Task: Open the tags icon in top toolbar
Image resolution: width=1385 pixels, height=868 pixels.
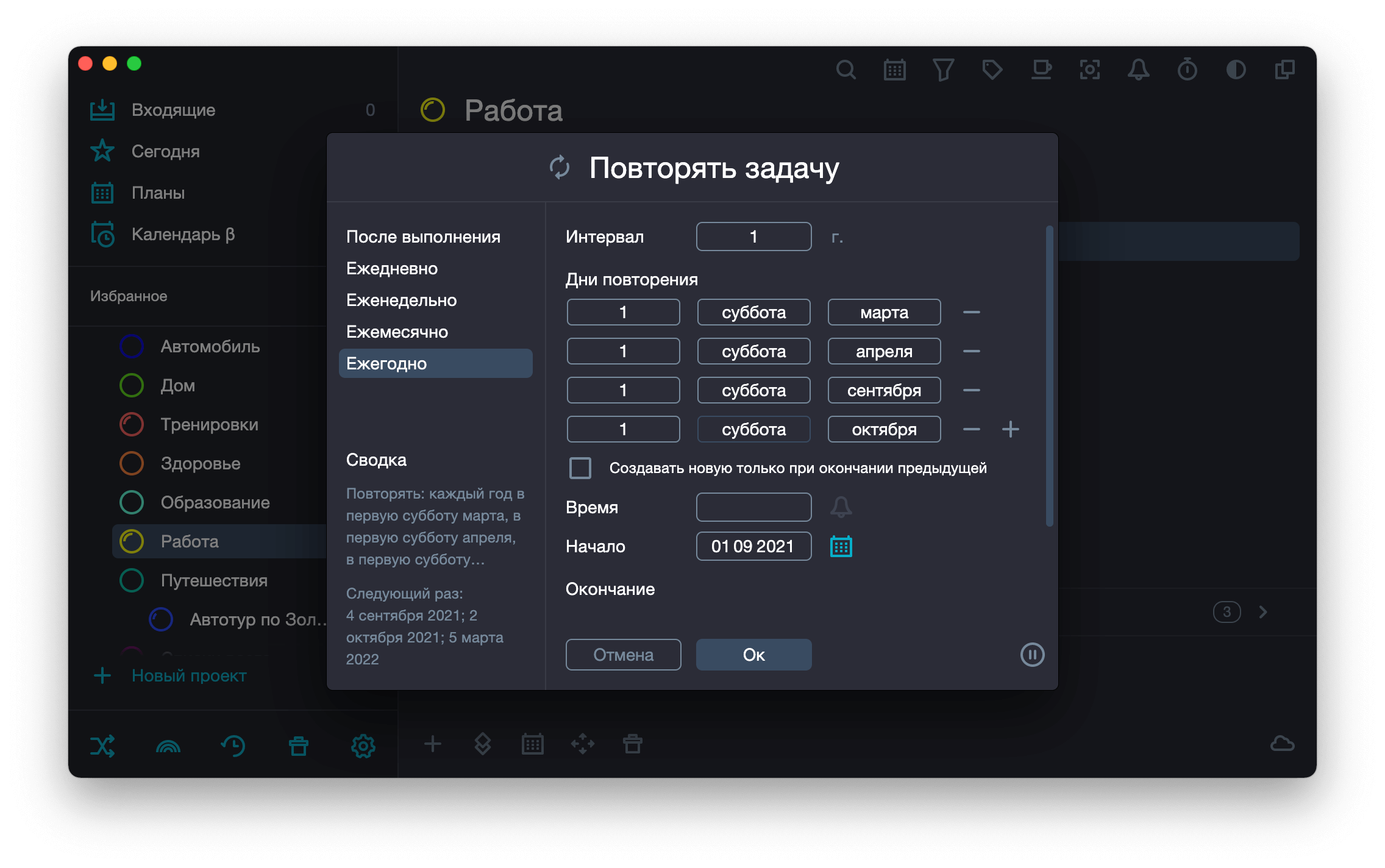Action: point(992,69)
